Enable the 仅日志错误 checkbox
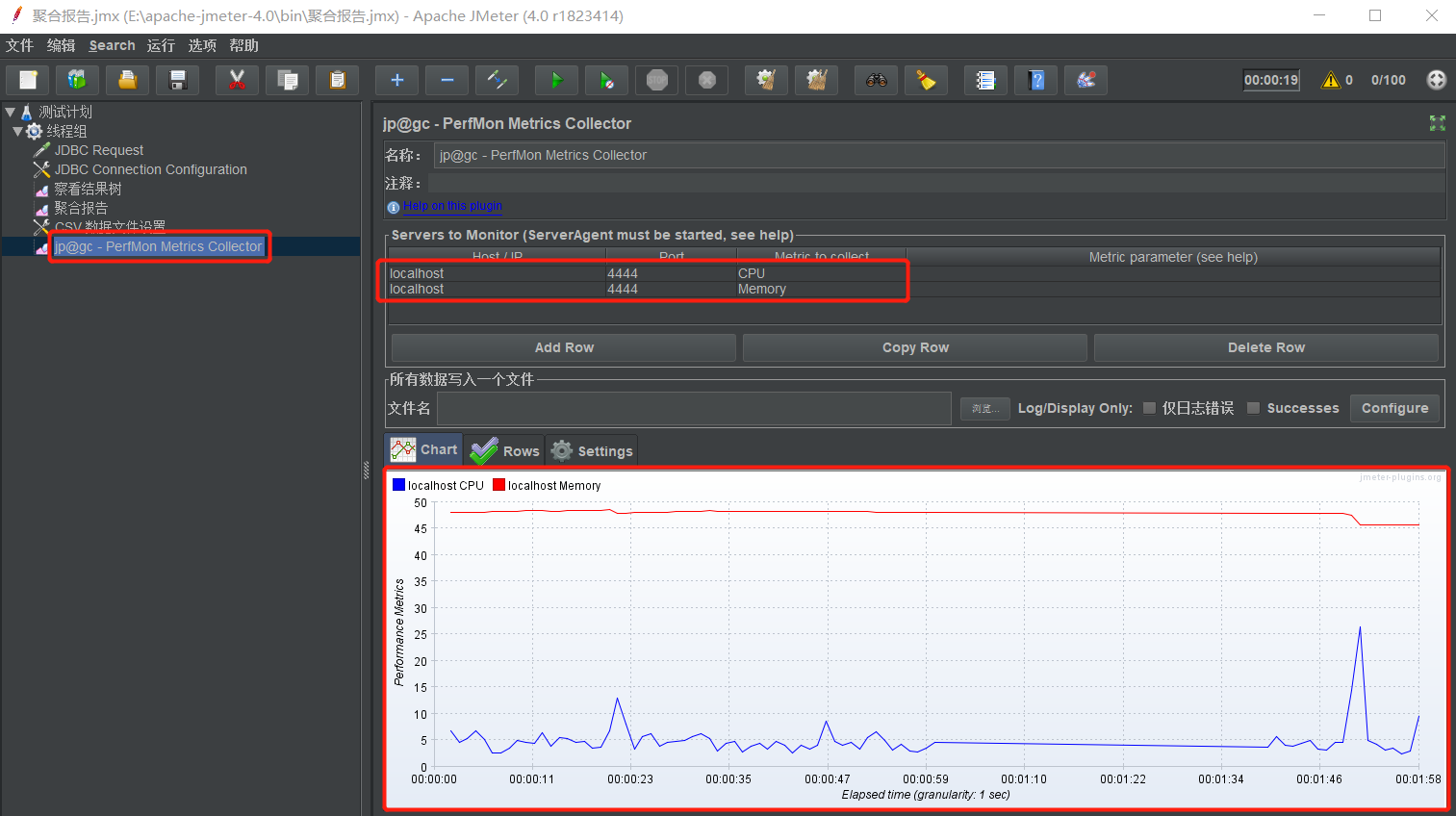The width and height of the screenshot is (1456, 816). [x=1149, y=408]
